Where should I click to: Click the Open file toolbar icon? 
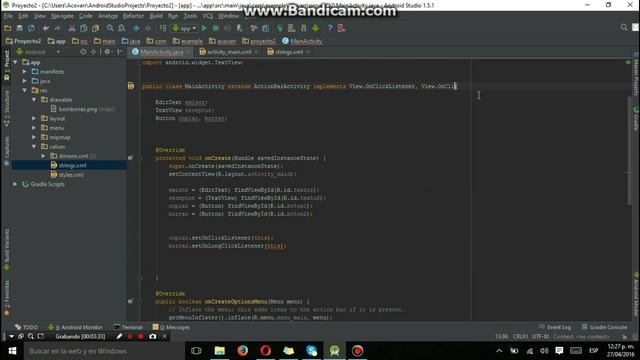tap(8, 28)
